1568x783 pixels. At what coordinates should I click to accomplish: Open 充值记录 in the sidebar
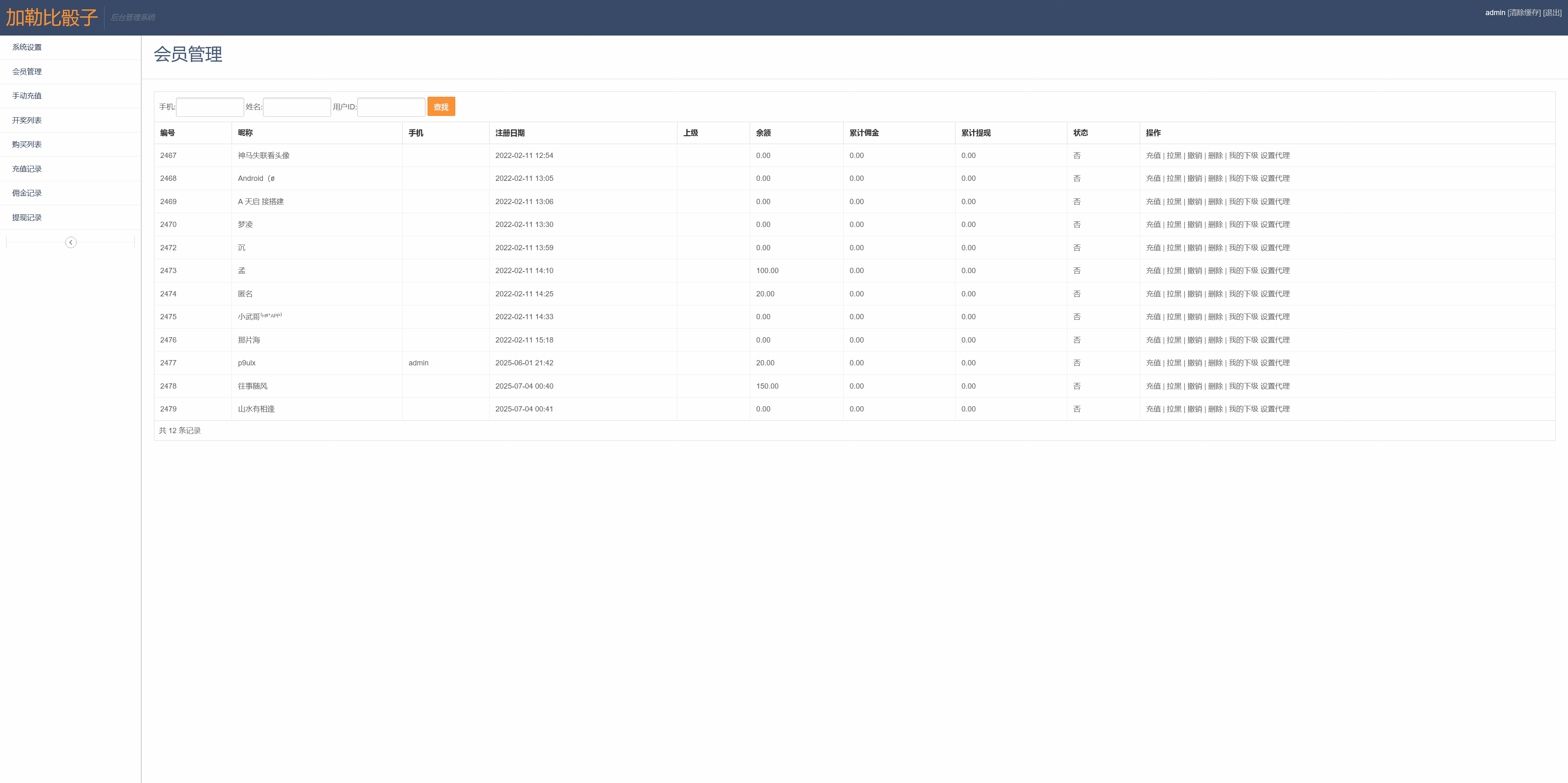click(27, 169)
